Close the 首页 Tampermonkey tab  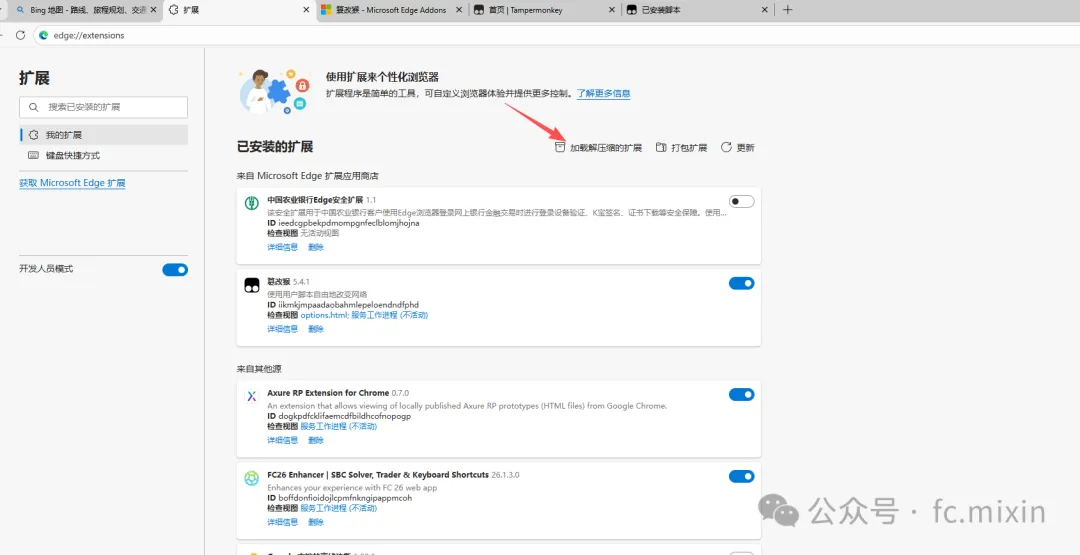pos(612,10)
